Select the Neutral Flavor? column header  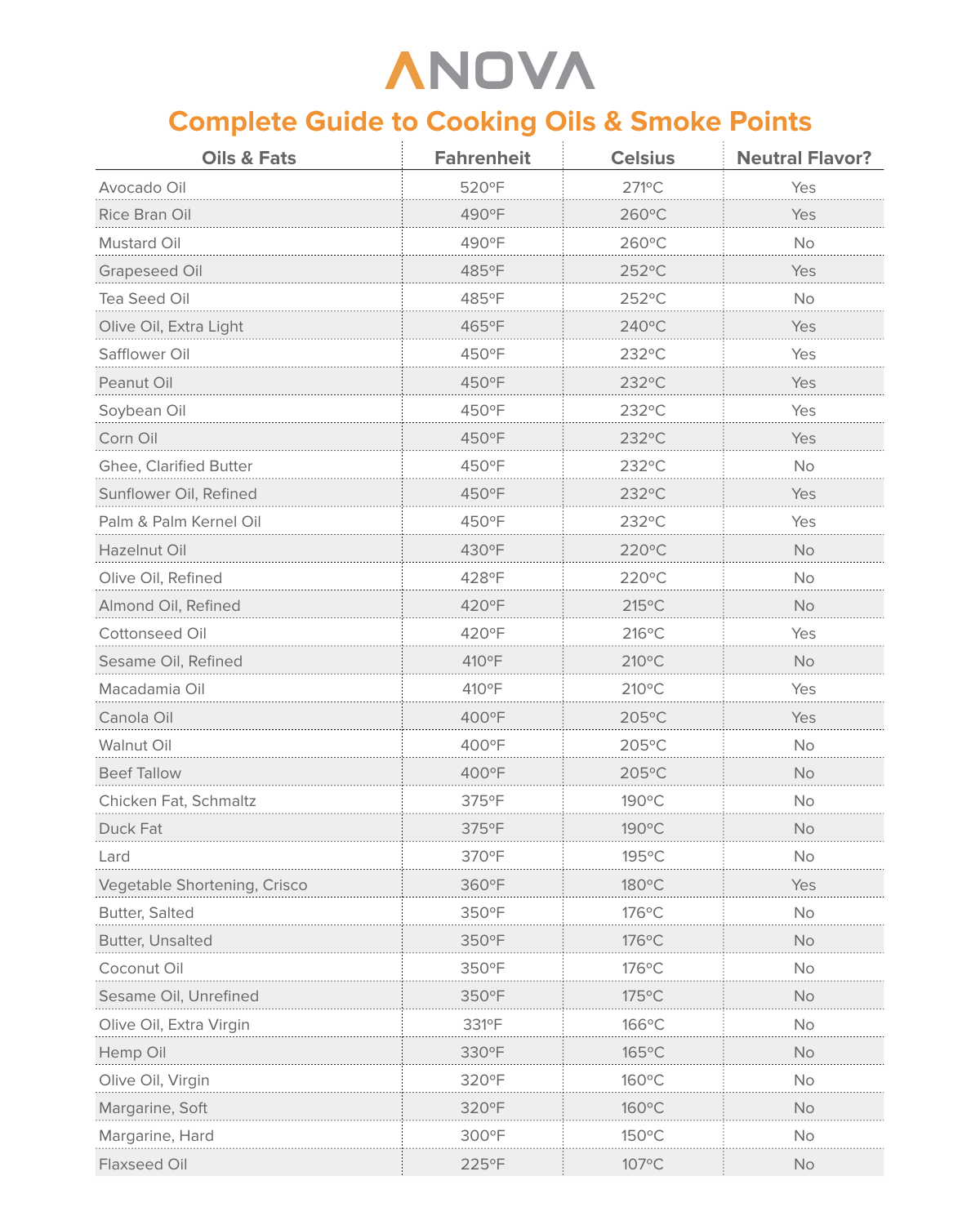coord(804,158)
